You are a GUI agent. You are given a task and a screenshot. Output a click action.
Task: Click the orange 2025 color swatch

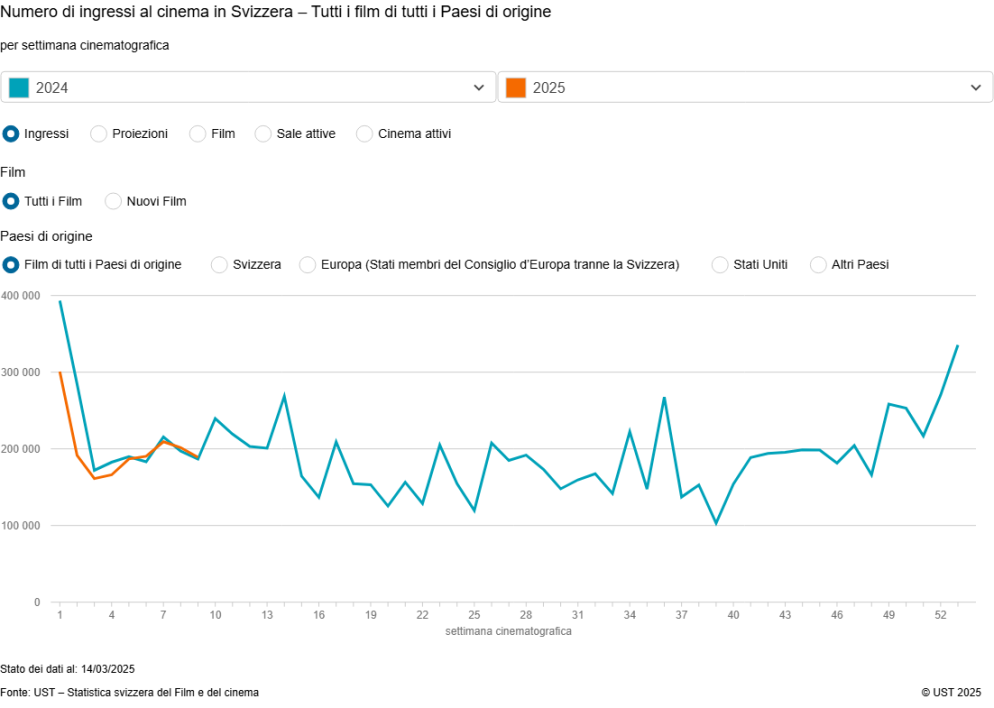pyautogui.click(x=516, y=87)
